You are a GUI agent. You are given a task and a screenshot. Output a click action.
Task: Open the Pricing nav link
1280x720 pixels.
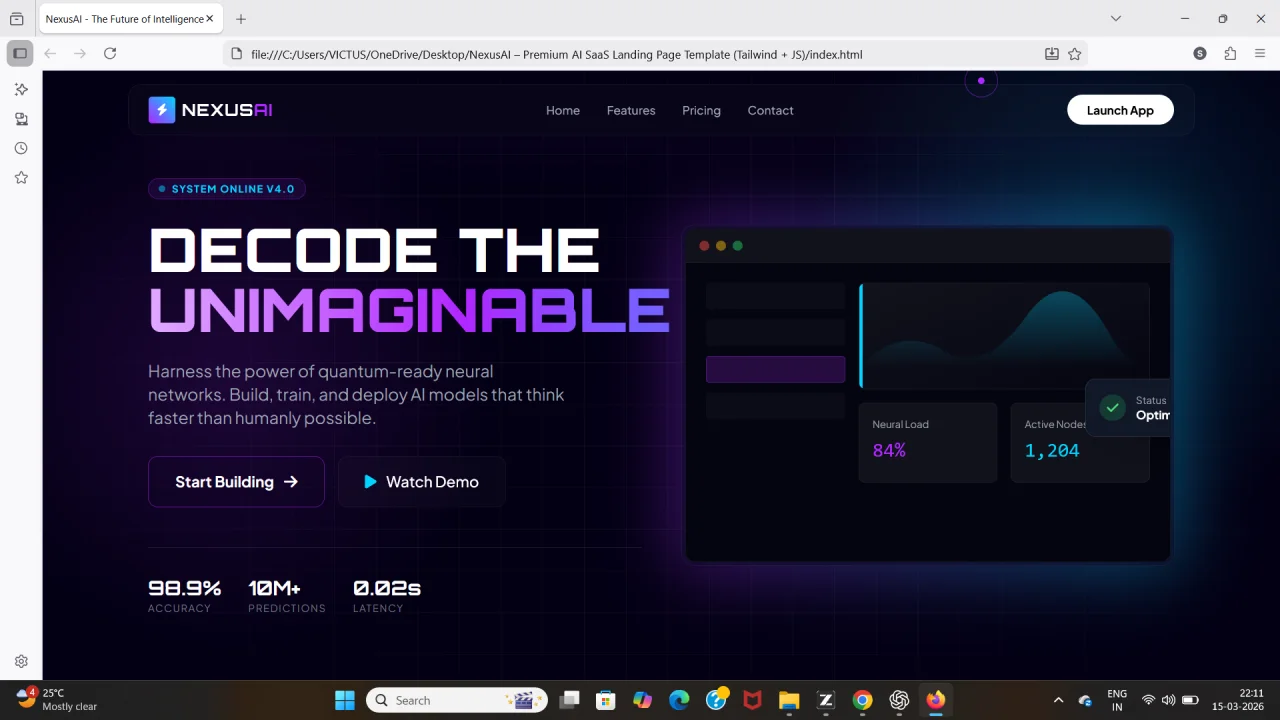(701, 110)
